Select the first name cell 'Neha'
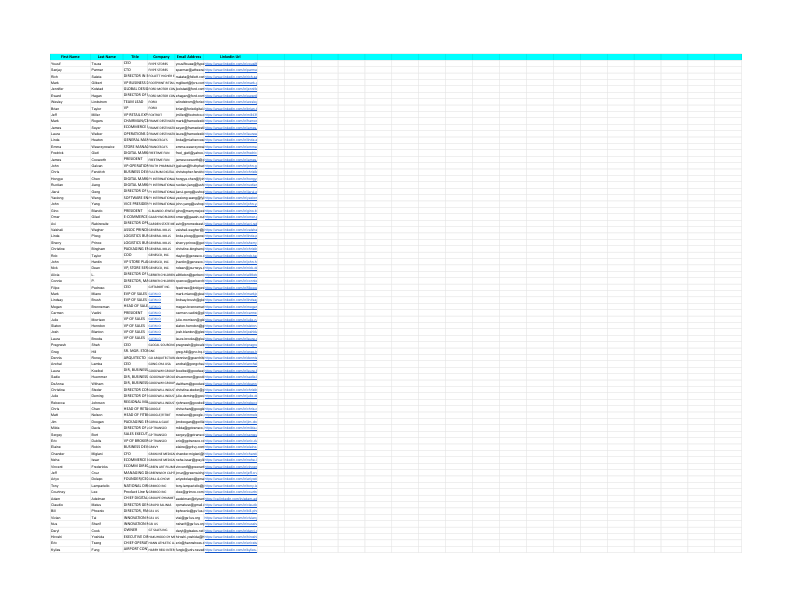The image size is (792, 612). 70,460
